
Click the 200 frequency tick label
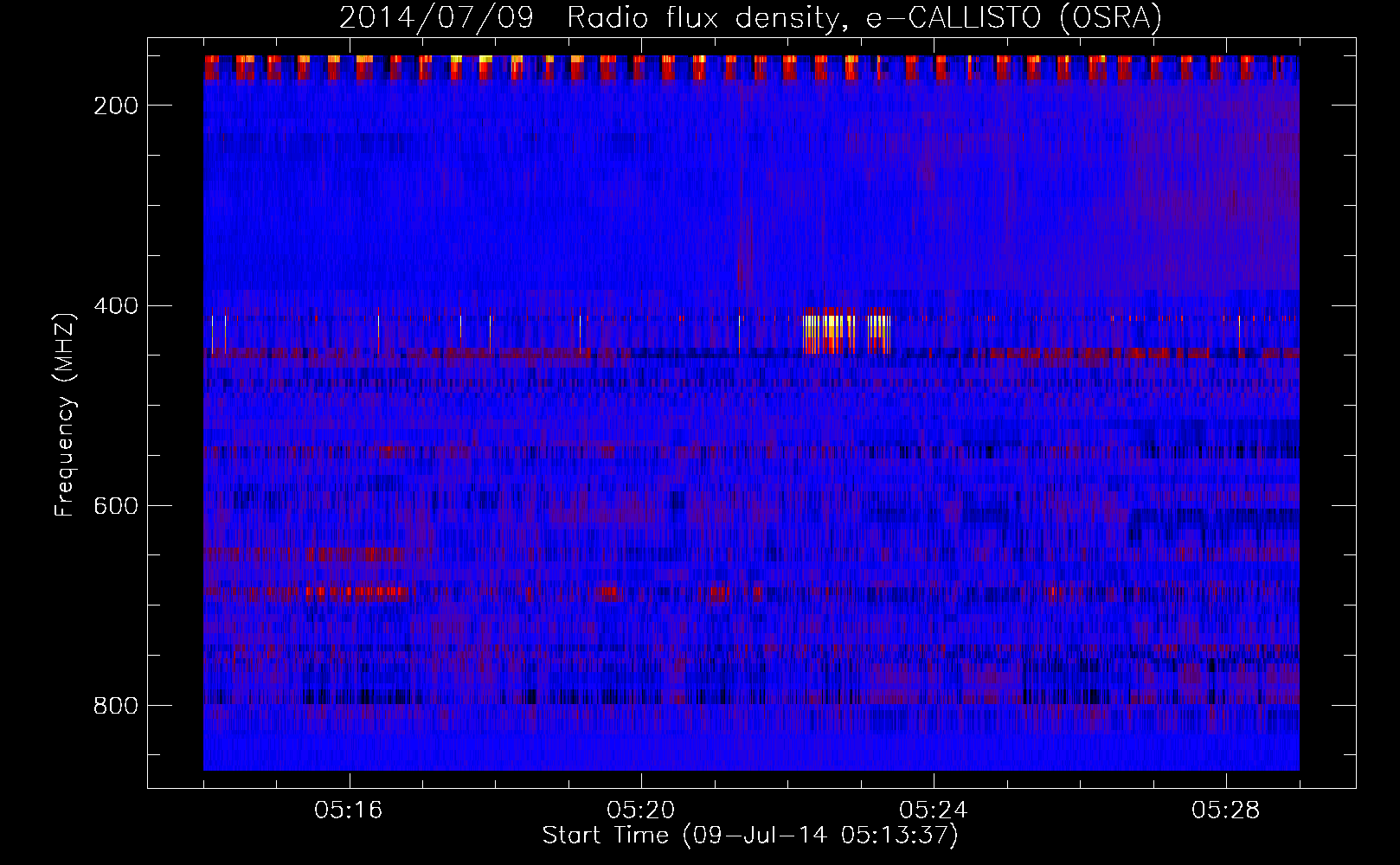[116, 106]
